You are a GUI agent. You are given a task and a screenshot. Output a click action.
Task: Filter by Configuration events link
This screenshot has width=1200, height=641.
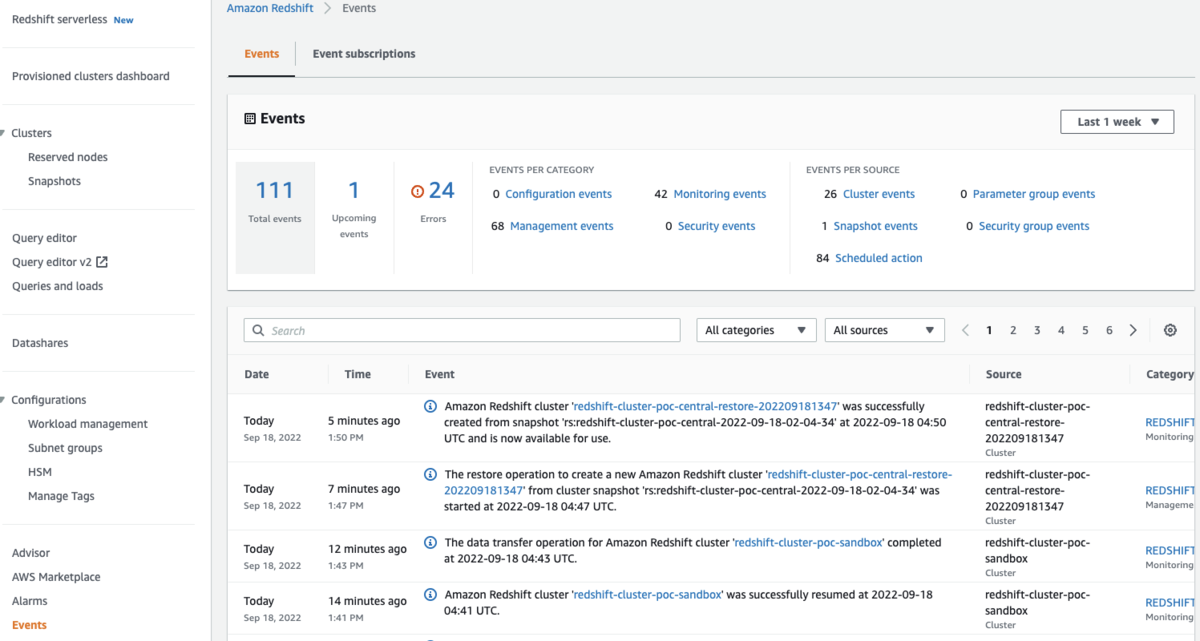tap(558, 194)
